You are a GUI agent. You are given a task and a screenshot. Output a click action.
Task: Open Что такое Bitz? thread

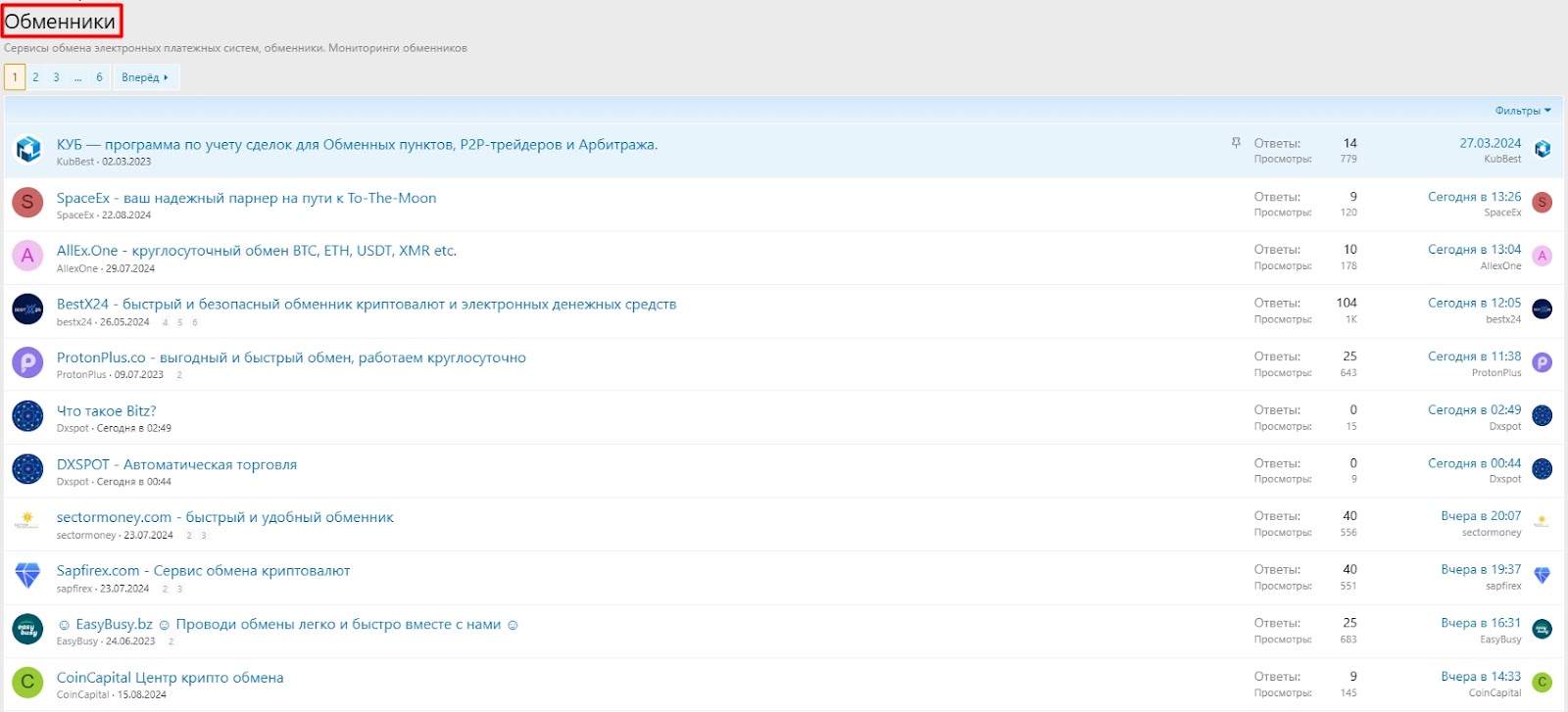106,411
